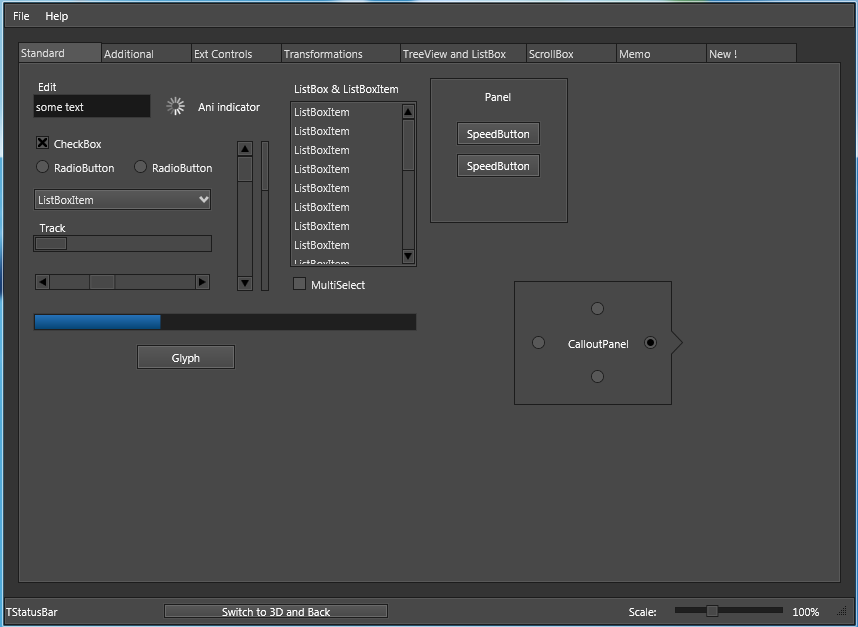Image resolution: width=858 pixels, height=627 pixels.
Task: Click the horizontal scrollbar left arrow
Action: pos(42,282)
